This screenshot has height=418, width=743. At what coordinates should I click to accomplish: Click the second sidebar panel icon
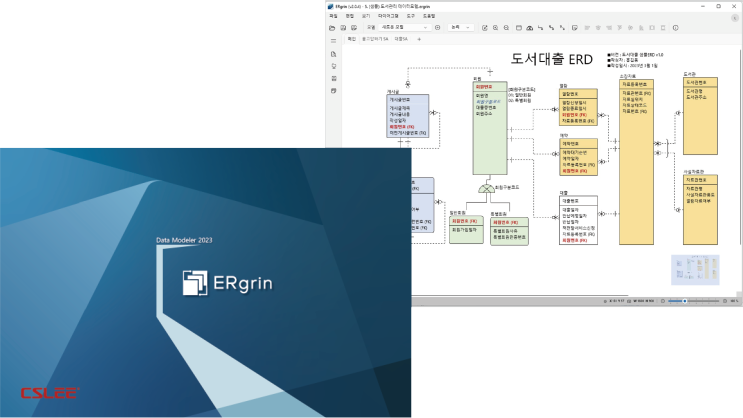pos(334,66)
